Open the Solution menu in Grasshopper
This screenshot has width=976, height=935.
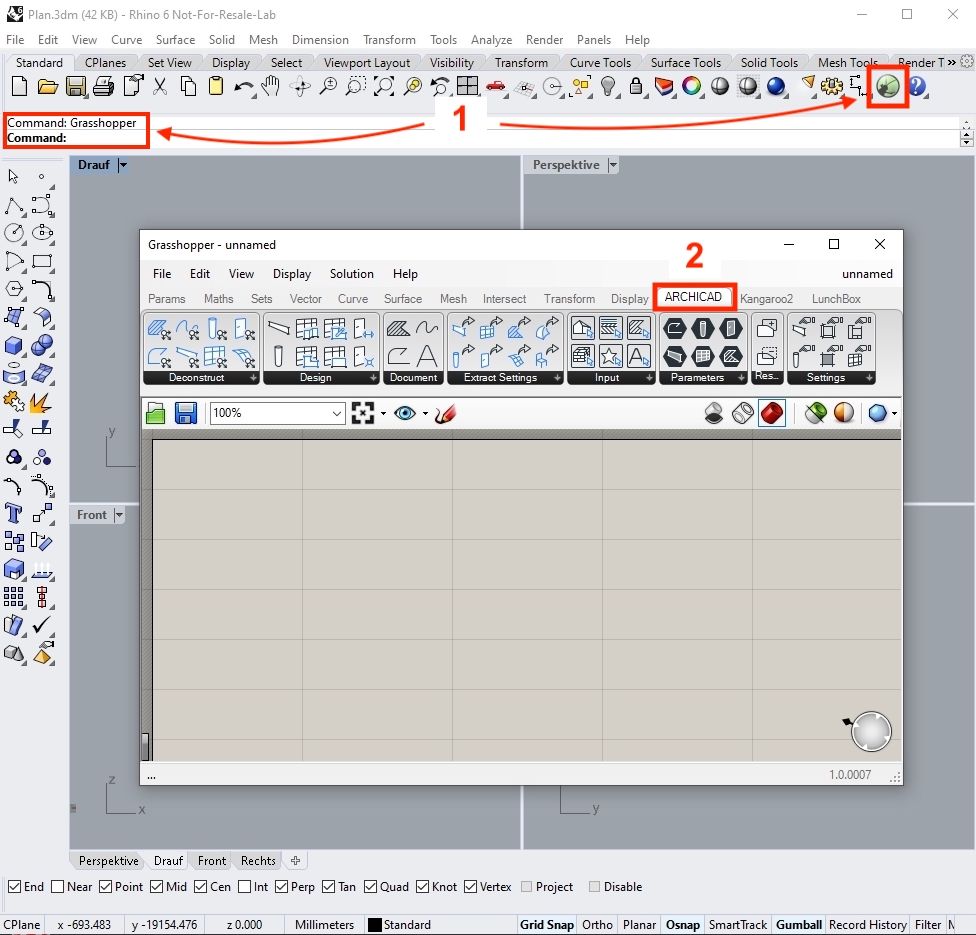point(352,274)
